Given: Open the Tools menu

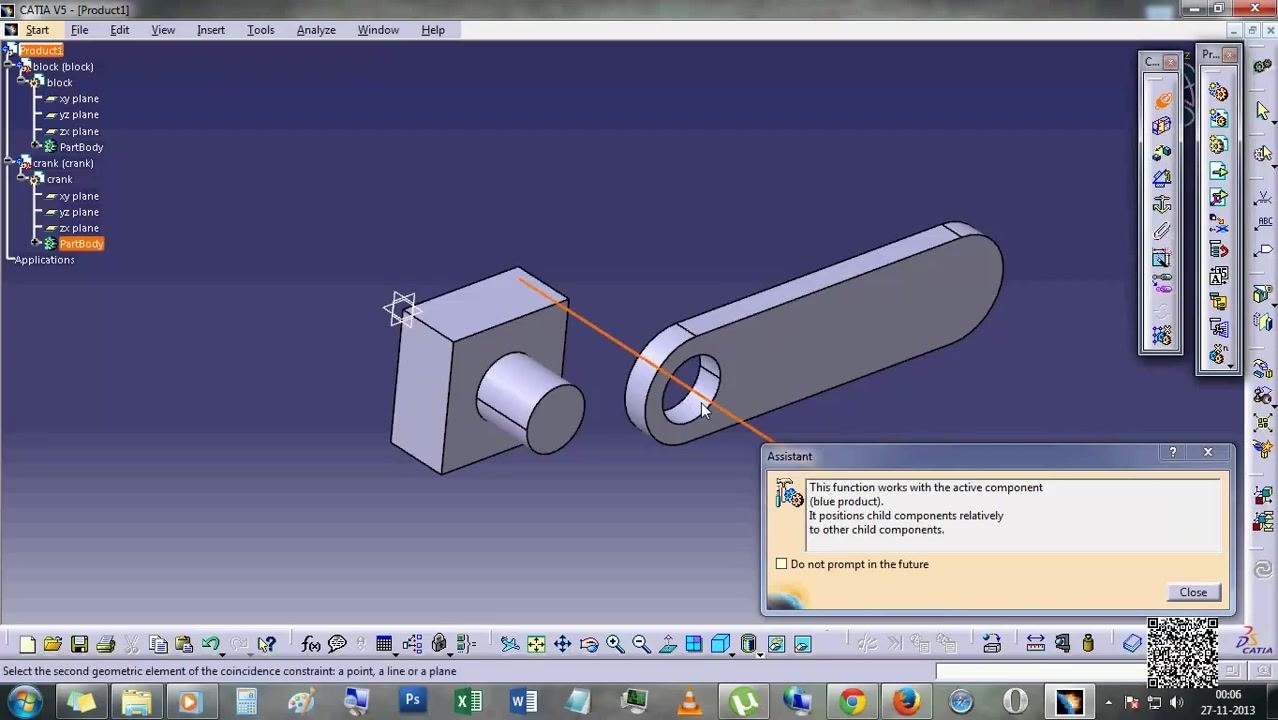Looking at the screenshot, I should (x=260, y=30).
